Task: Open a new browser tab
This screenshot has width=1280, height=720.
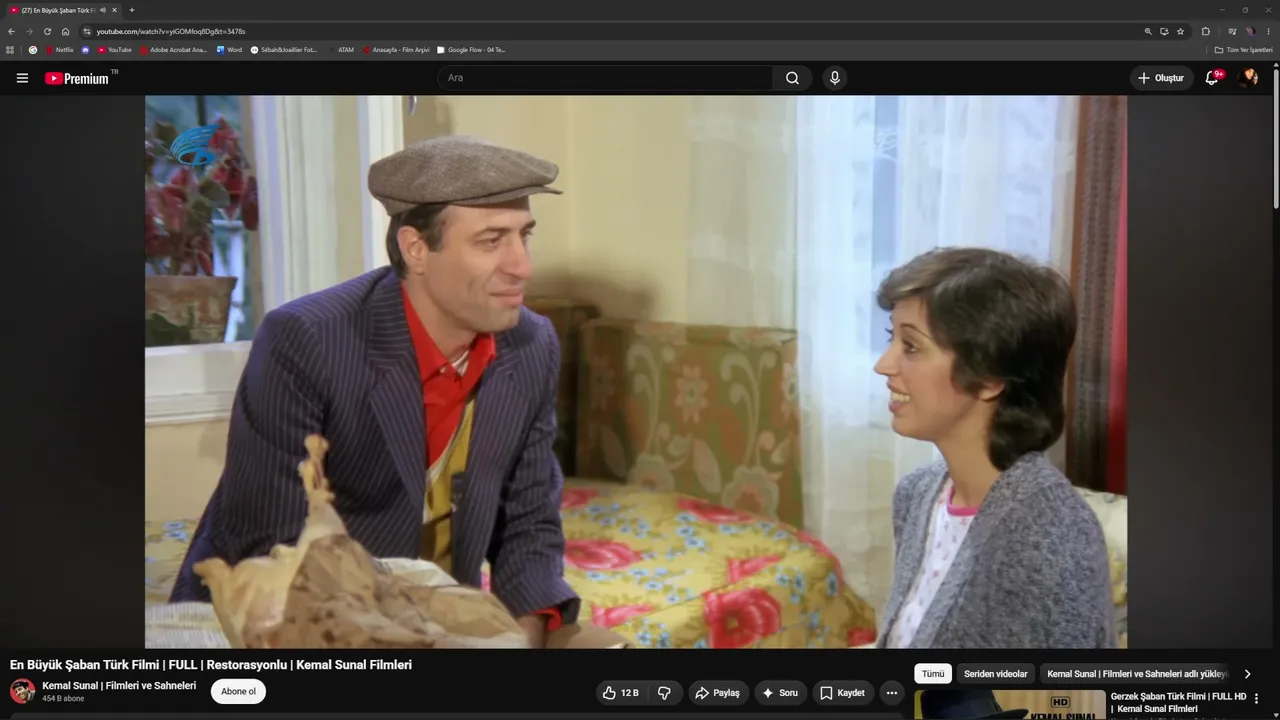Action: pos(132,10)
